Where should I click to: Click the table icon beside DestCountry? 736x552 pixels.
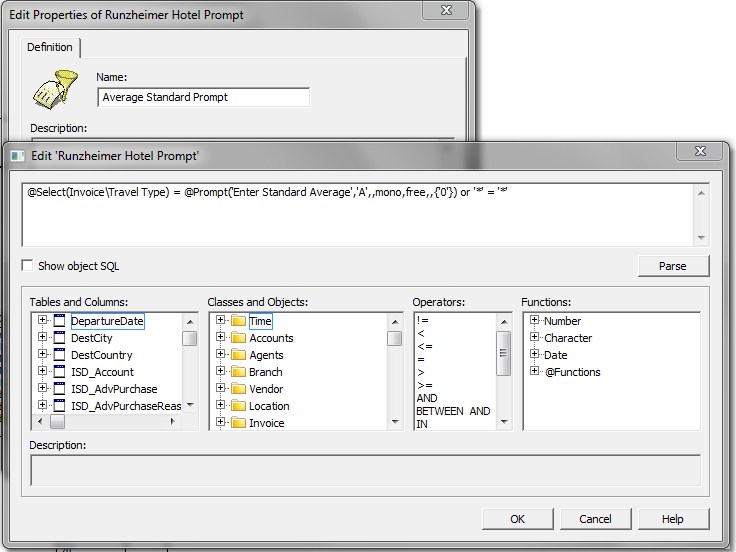[59, 355]
